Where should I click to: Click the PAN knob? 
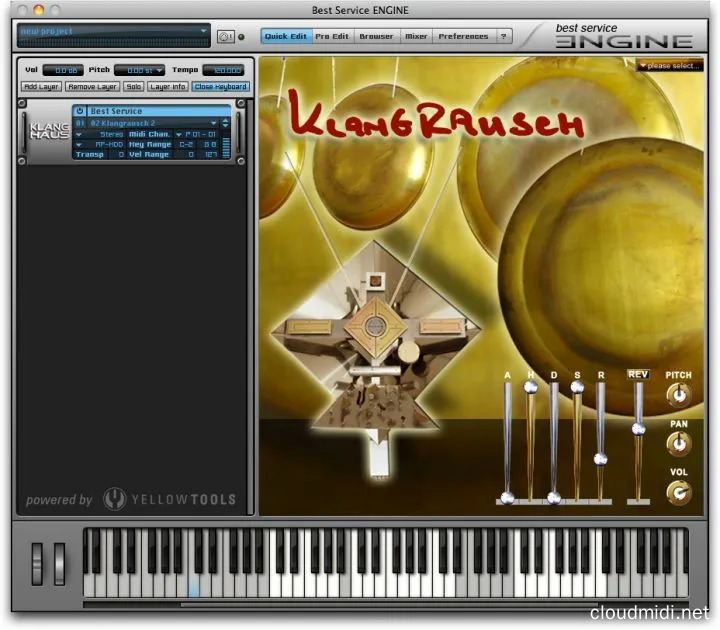point(679,443)
